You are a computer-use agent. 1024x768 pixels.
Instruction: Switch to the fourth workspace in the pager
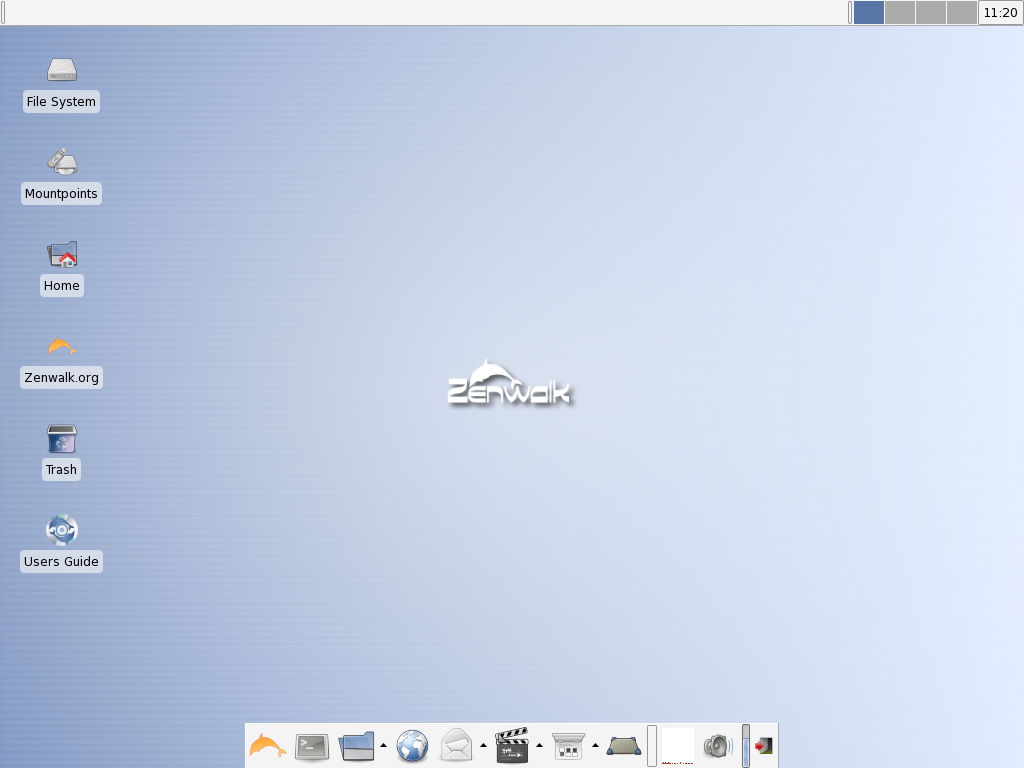point(962,12)
